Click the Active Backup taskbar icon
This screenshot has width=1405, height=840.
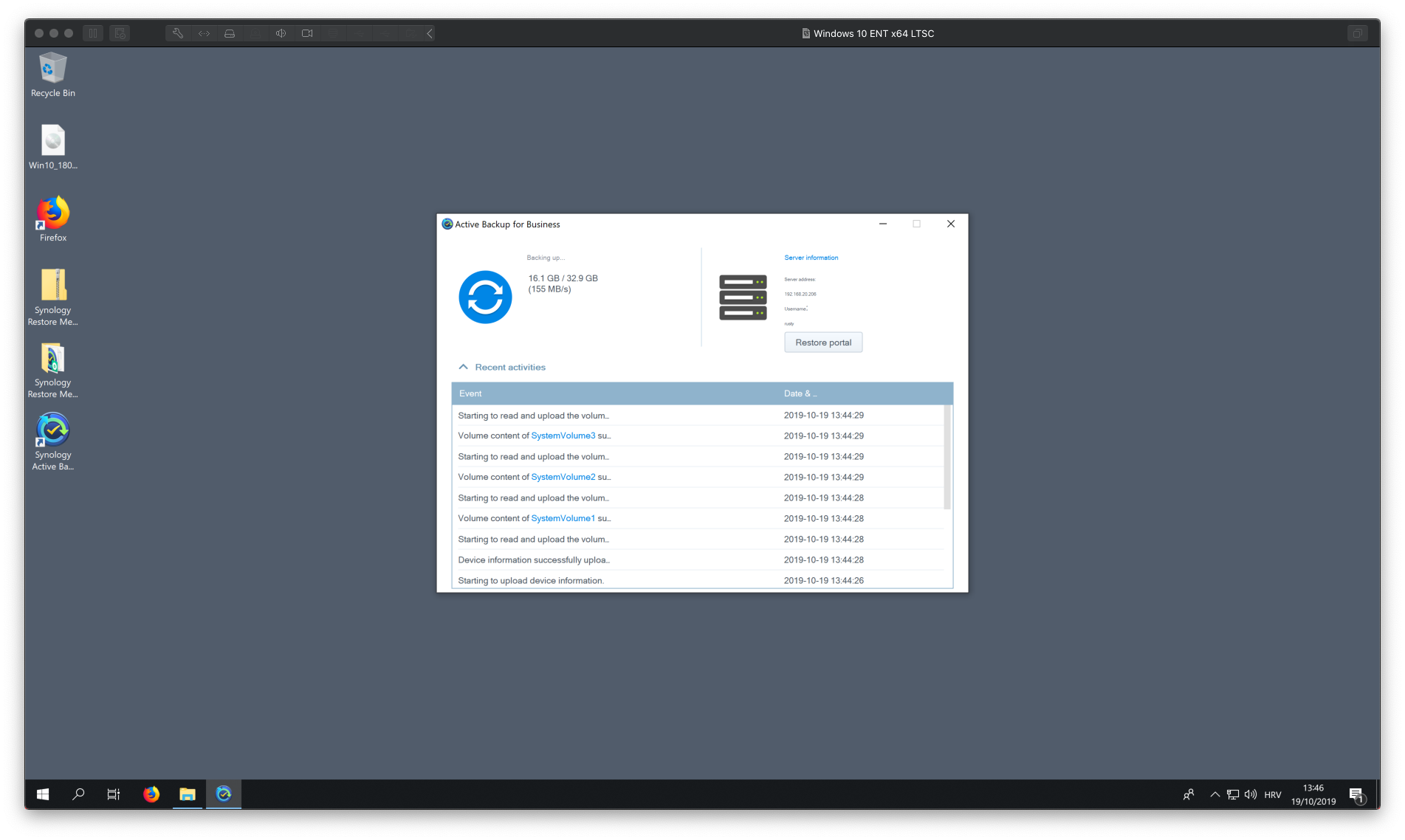224,794
